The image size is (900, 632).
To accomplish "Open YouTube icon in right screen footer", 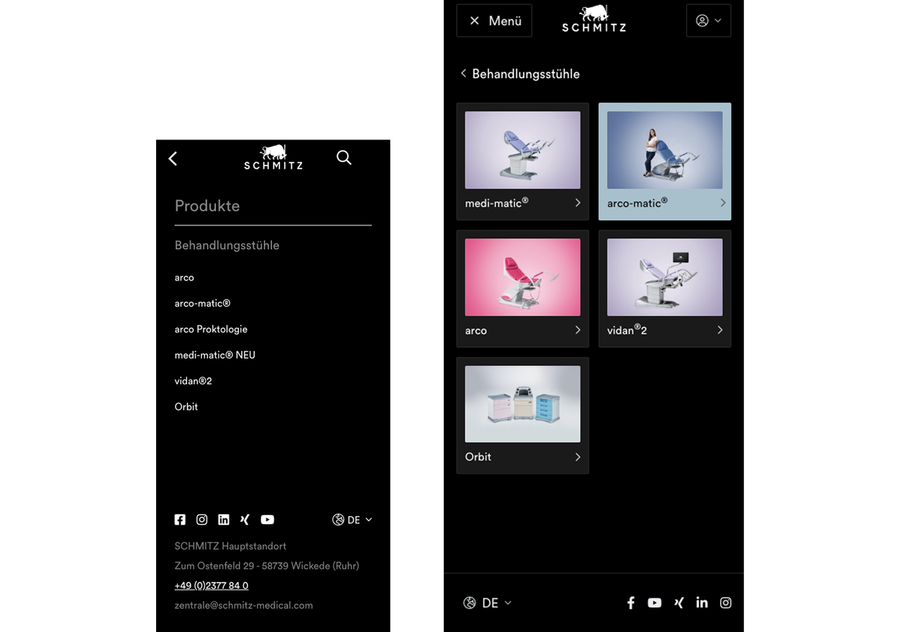I will [x=654, y=603].
